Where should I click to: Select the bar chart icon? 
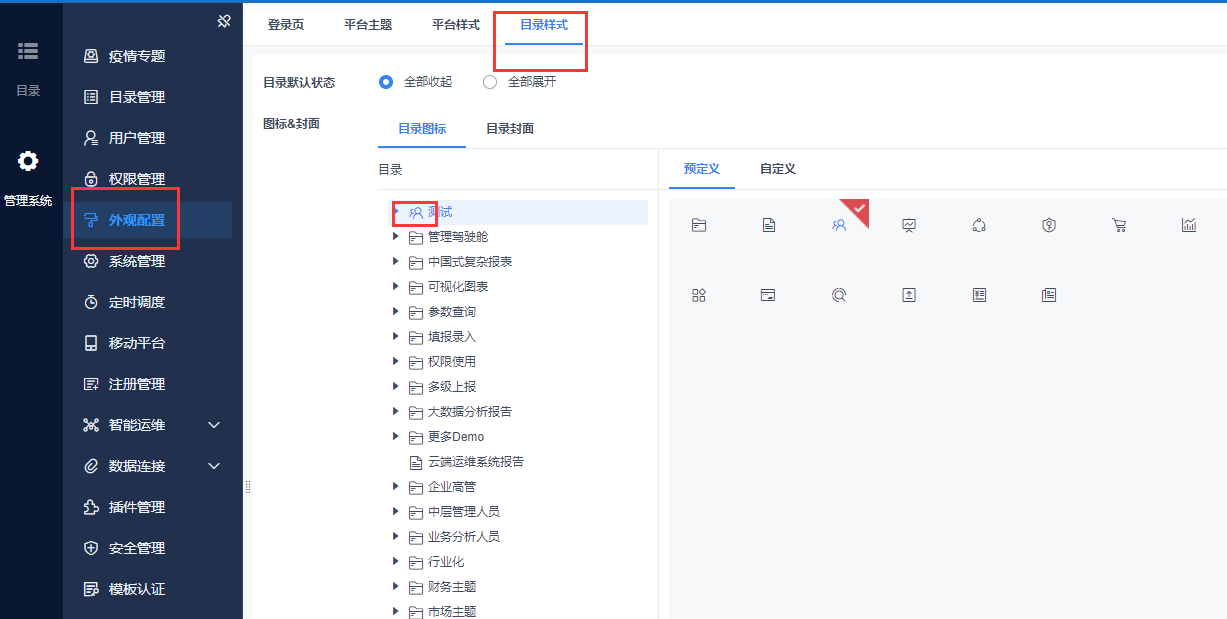coord(1189,225)
